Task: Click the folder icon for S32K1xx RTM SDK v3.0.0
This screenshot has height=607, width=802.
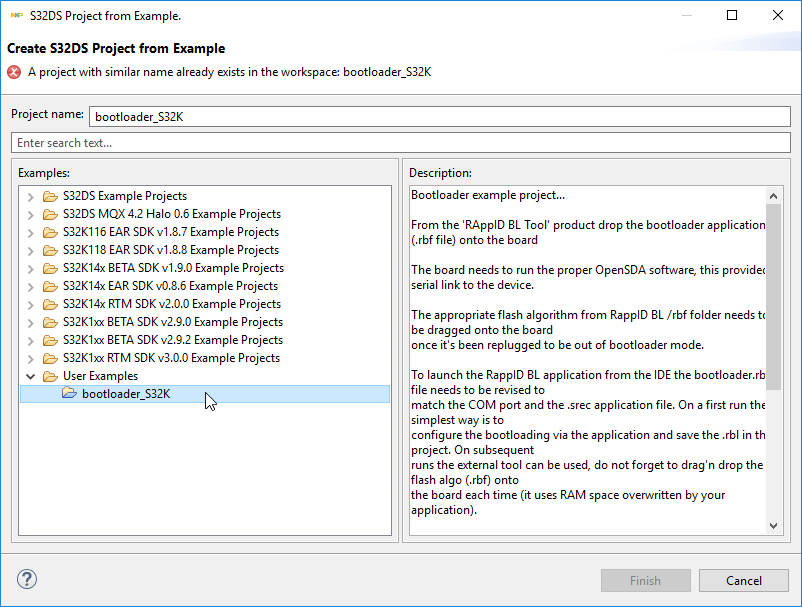Action: [x=50, y=358]
